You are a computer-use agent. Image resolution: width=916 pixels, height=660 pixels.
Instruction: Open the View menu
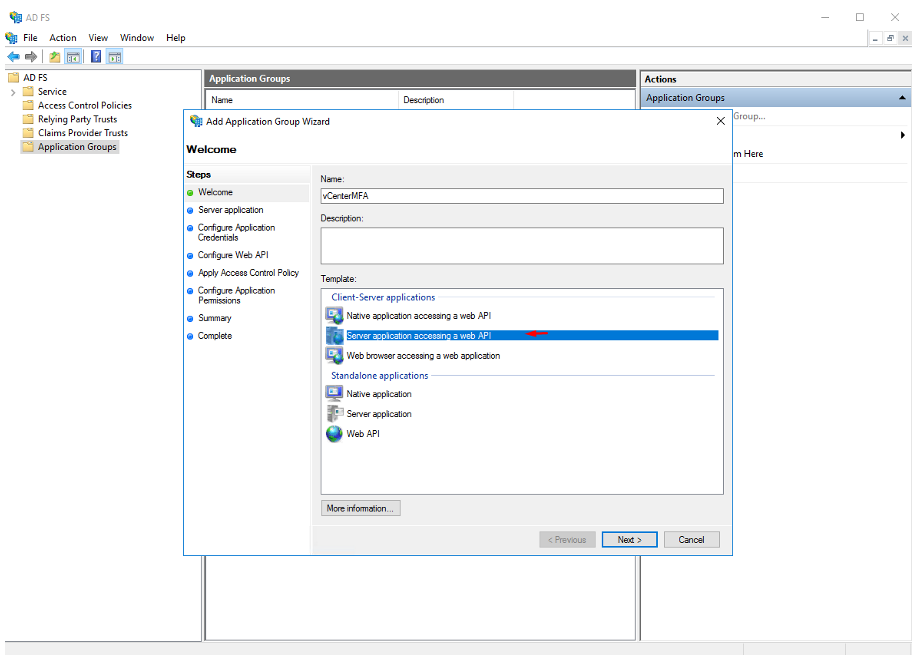tap(98, 38)
